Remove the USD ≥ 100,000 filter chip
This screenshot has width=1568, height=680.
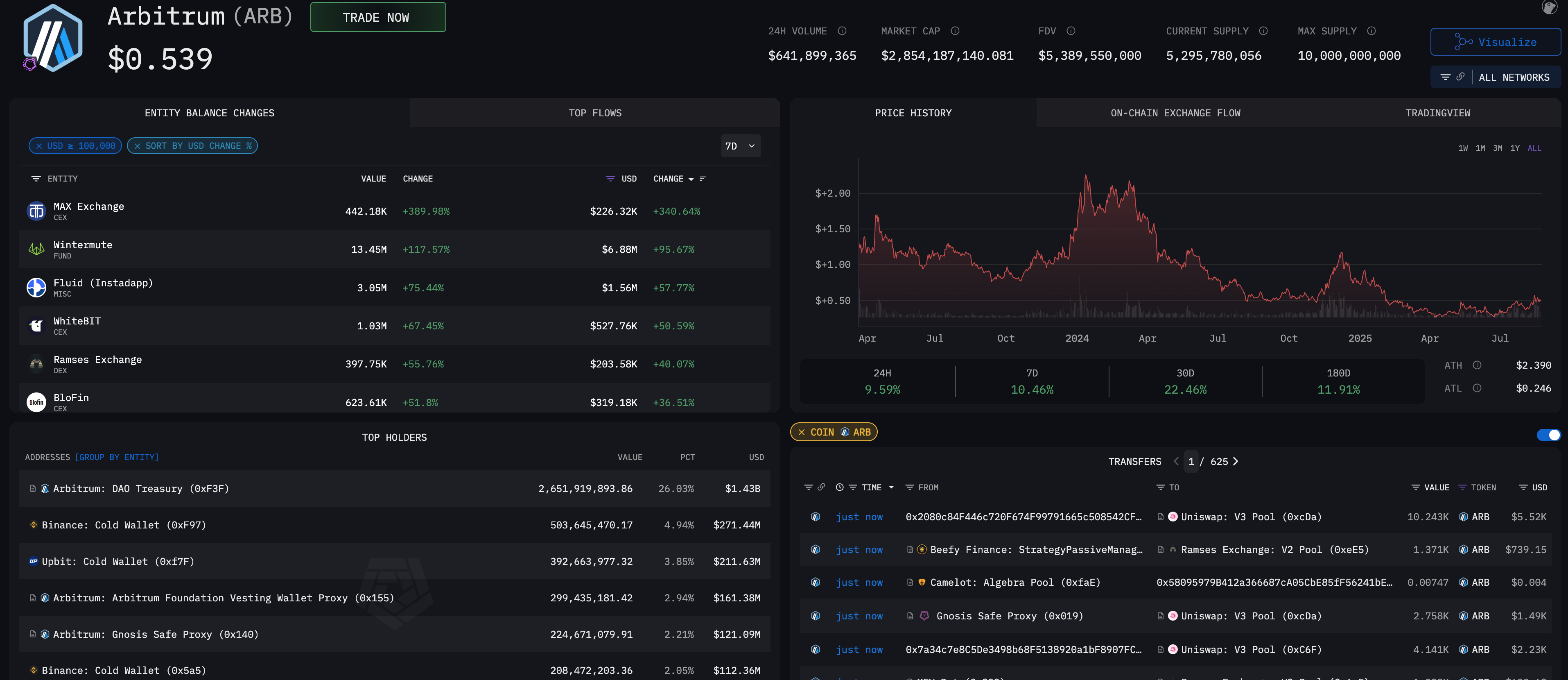39,146
